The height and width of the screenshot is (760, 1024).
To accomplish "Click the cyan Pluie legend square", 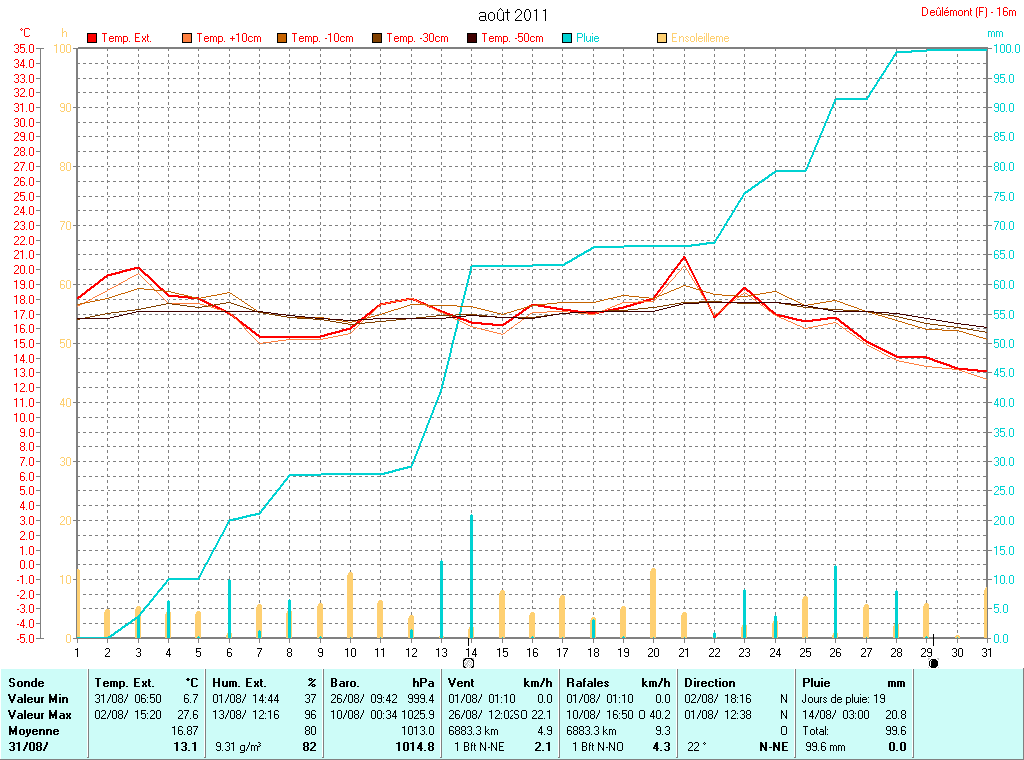I will tap(567, 38).
